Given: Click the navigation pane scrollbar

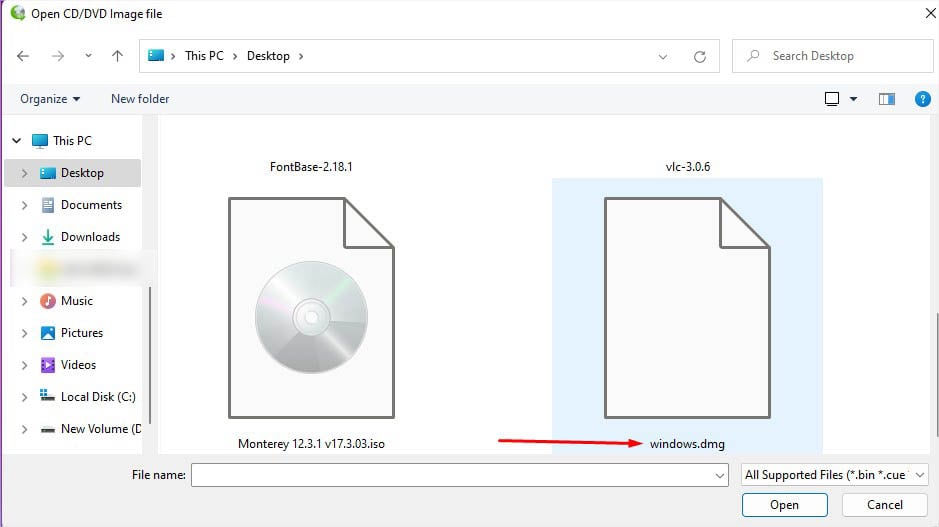Looking at the screenshot, I should click(150, 355).
